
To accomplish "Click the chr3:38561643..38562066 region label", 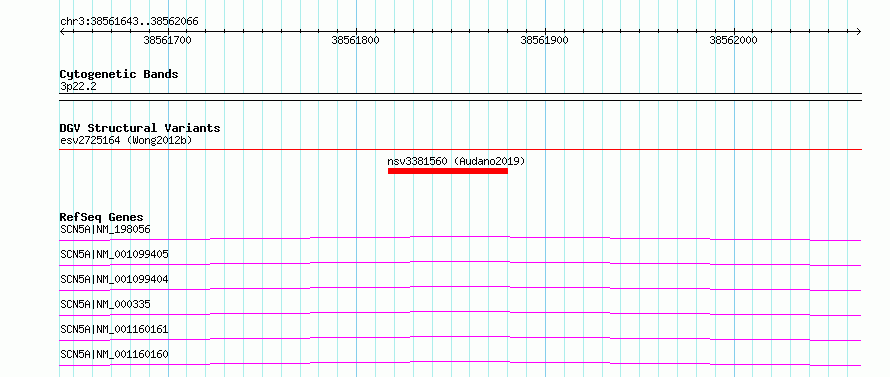I will (x=129, y=22).
